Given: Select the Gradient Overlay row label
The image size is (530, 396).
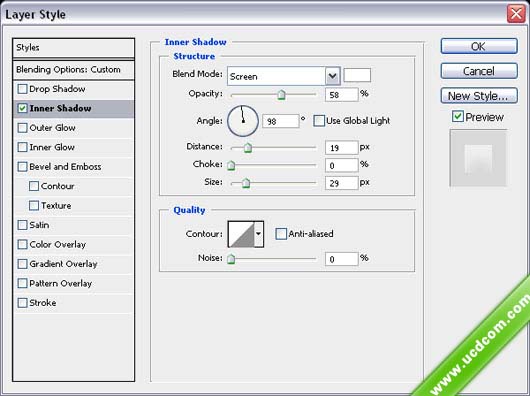Looking at the screenshot, I should pyautogui.click(x=63, y=264).
